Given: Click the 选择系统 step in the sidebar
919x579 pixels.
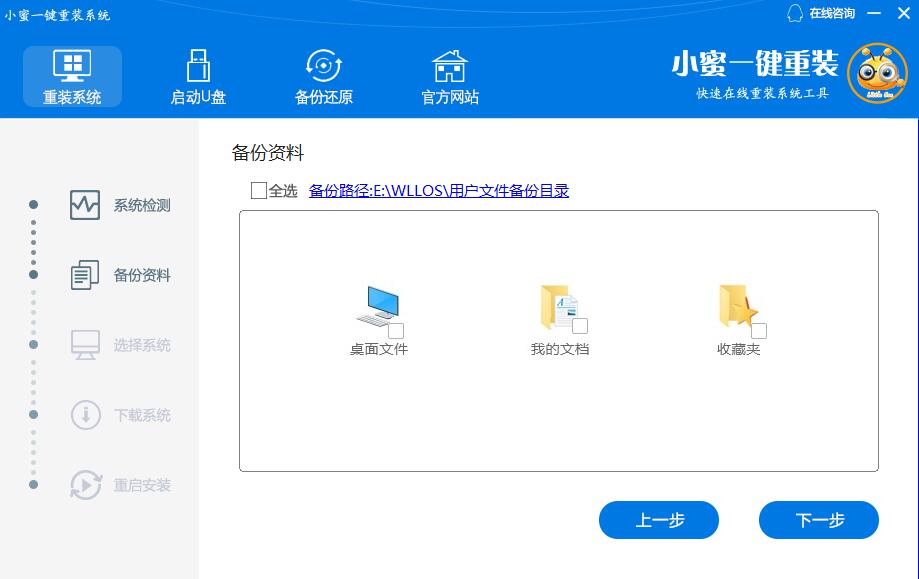Looking at the screenshot, I should click(x=141, y=345).
